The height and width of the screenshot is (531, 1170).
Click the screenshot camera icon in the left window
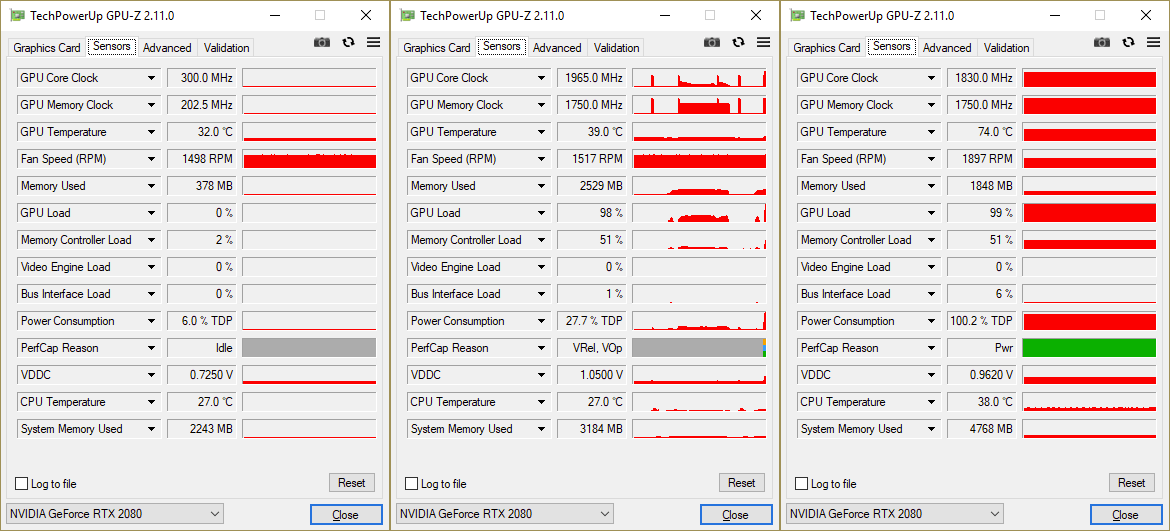[x=321, y=42]
